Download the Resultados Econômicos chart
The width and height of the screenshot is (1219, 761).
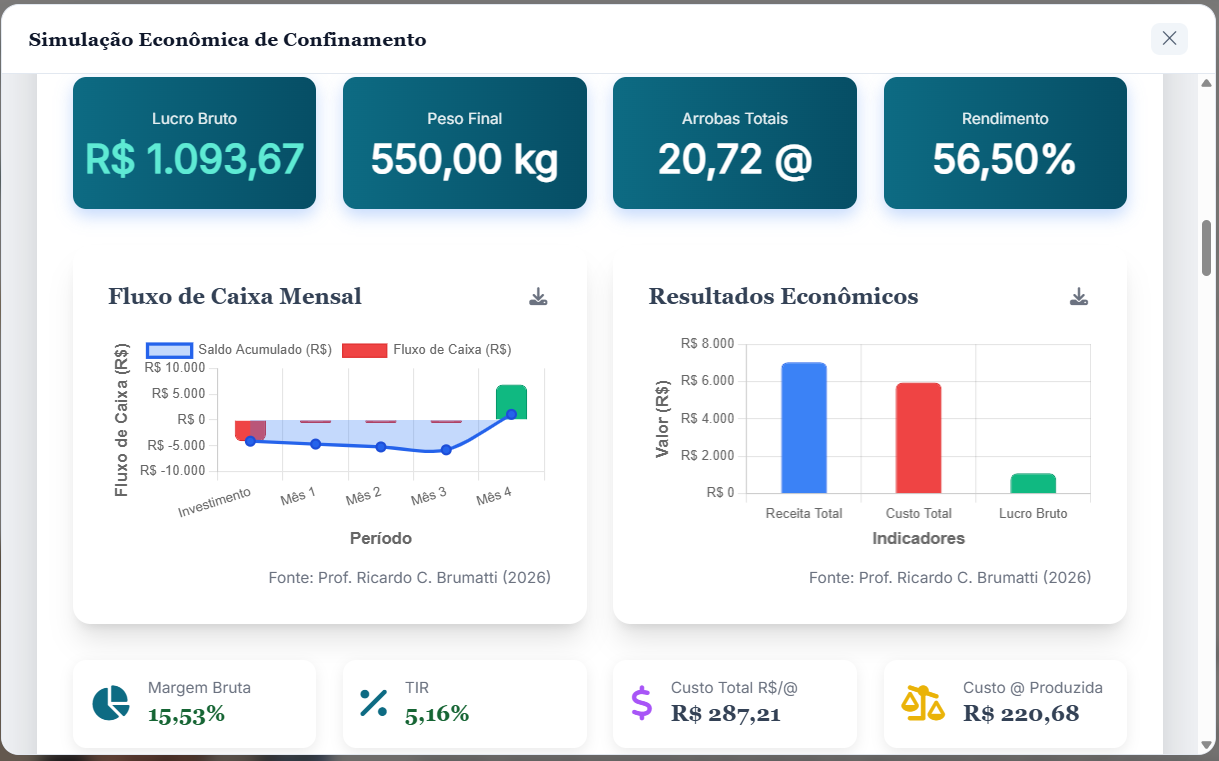(x=1078, y=297)
